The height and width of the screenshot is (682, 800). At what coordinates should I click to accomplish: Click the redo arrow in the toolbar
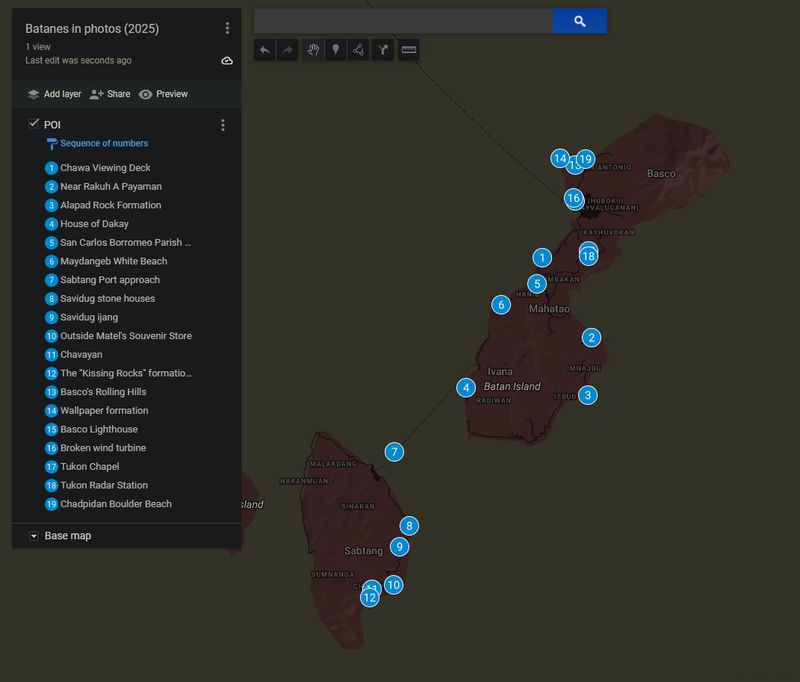coord(288,50)
